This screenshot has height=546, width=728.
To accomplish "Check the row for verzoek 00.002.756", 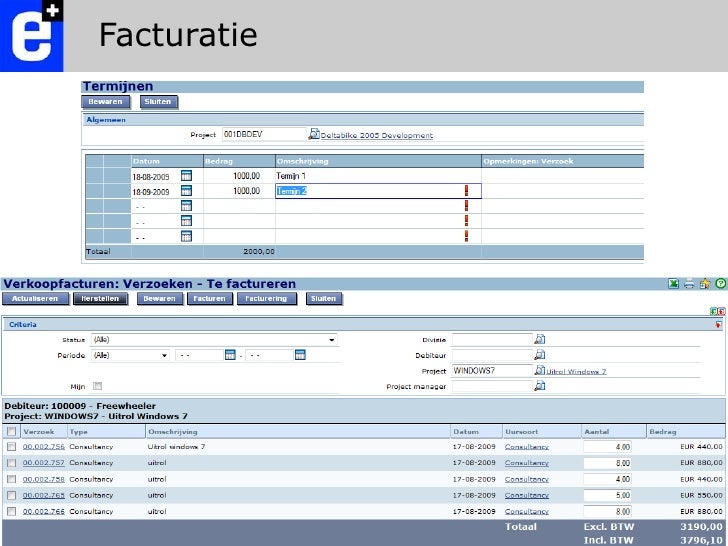I will pos(11,446).
